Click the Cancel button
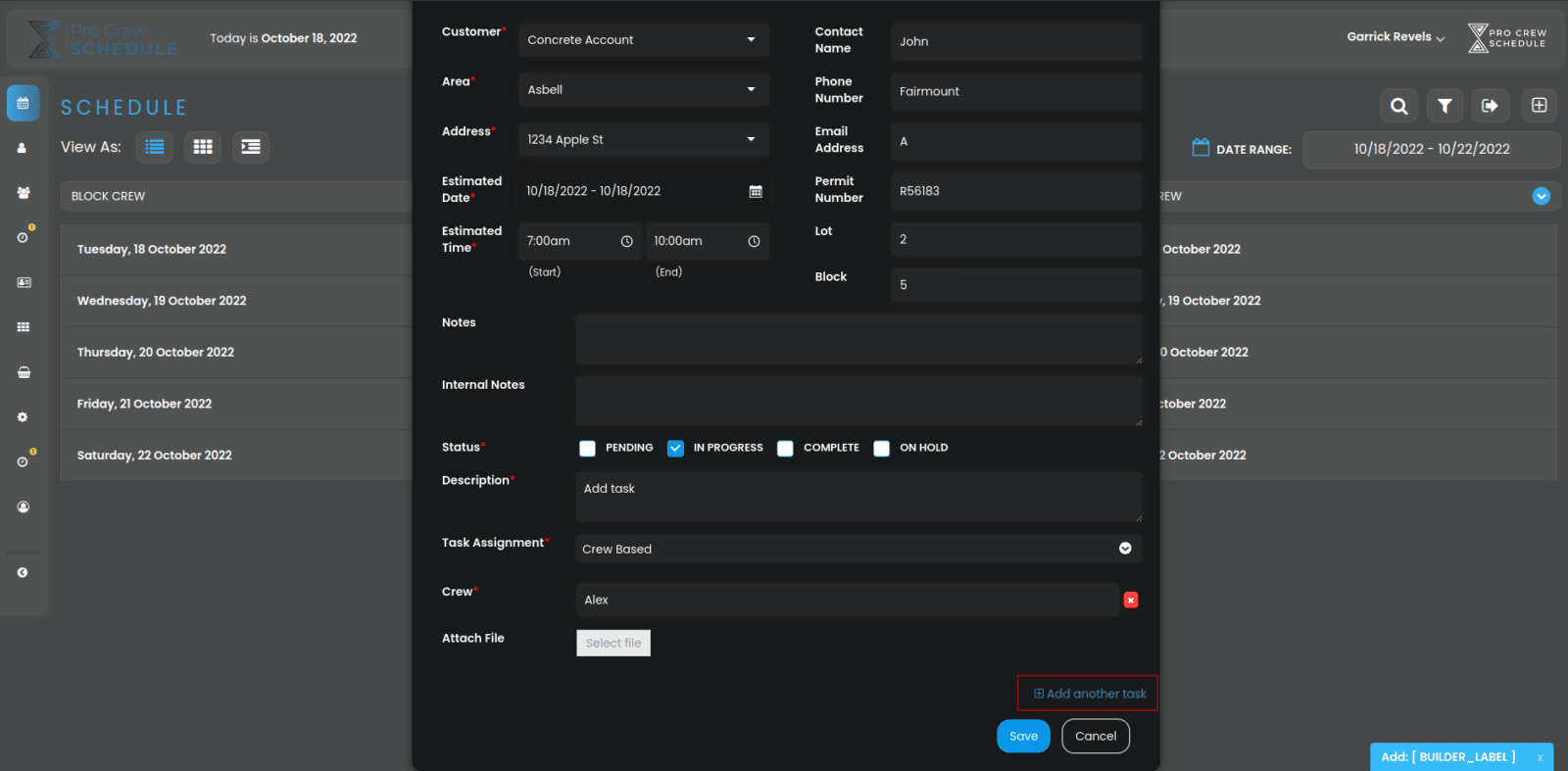This screenshot has height=771, width=1568. tap(1096, 737)
